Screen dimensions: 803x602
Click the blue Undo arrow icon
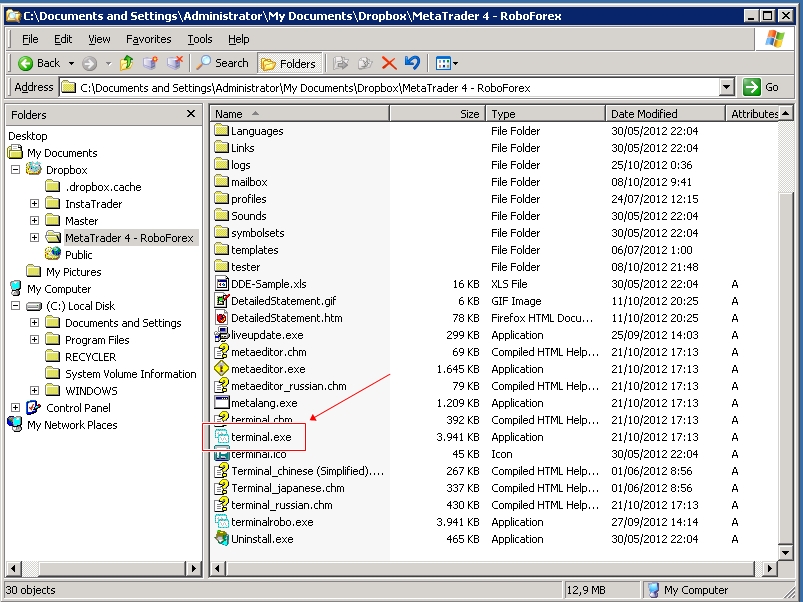(412, 63)
